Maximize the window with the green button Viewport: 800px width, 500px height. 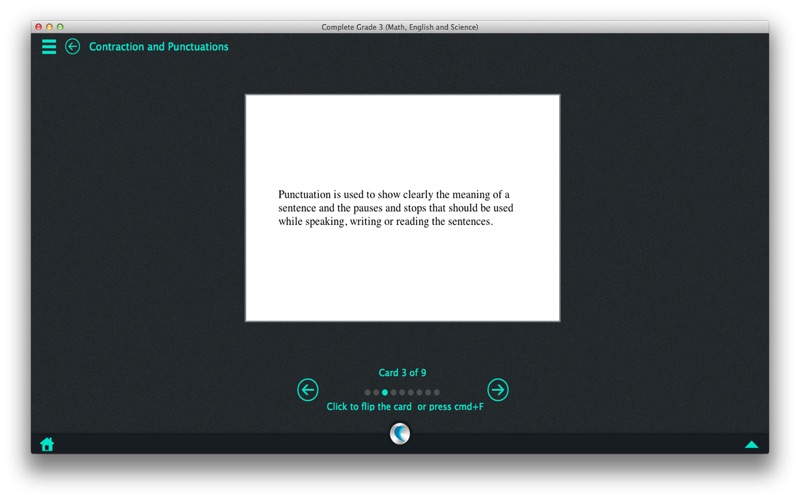pos(60,27)
